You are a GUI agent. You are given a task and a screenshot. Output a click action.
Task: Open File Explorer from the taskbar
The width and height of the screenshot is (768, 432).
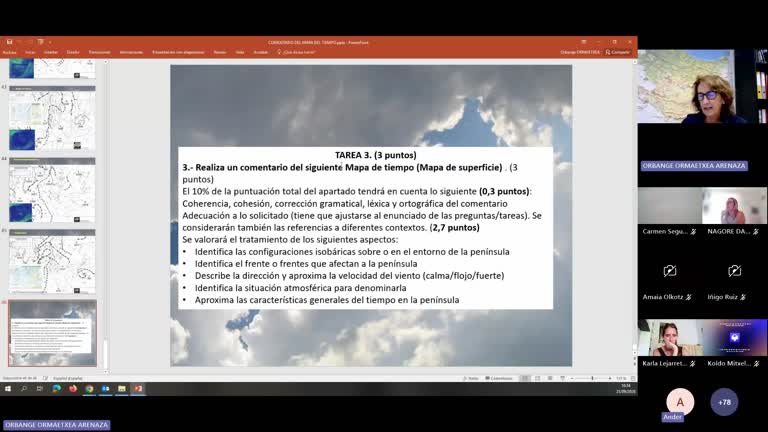point(121,389)
